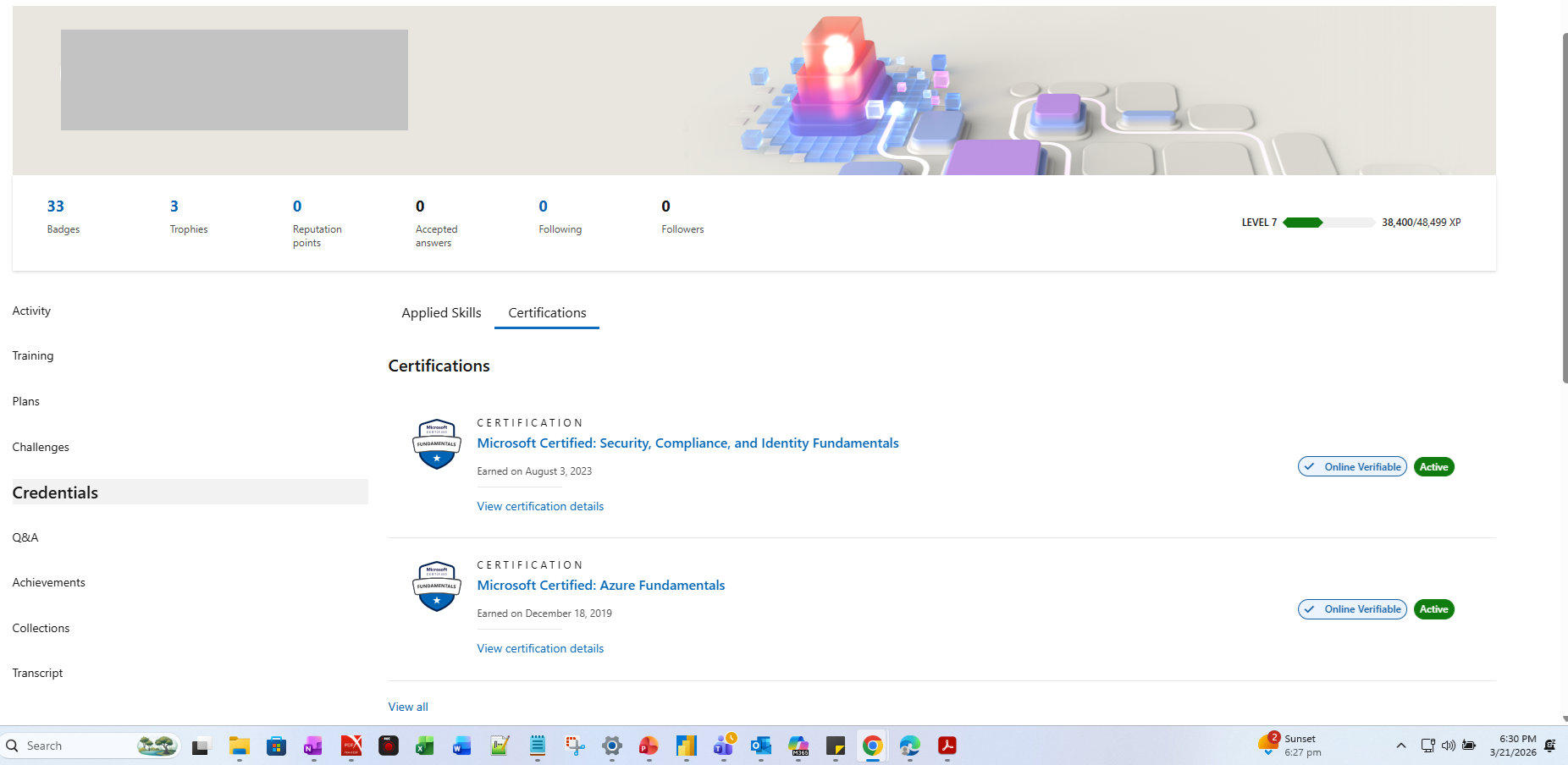Screen dimensions: 1568x765
Task: Click the page vertical scrollbar
Action: tap(1564, 209)
